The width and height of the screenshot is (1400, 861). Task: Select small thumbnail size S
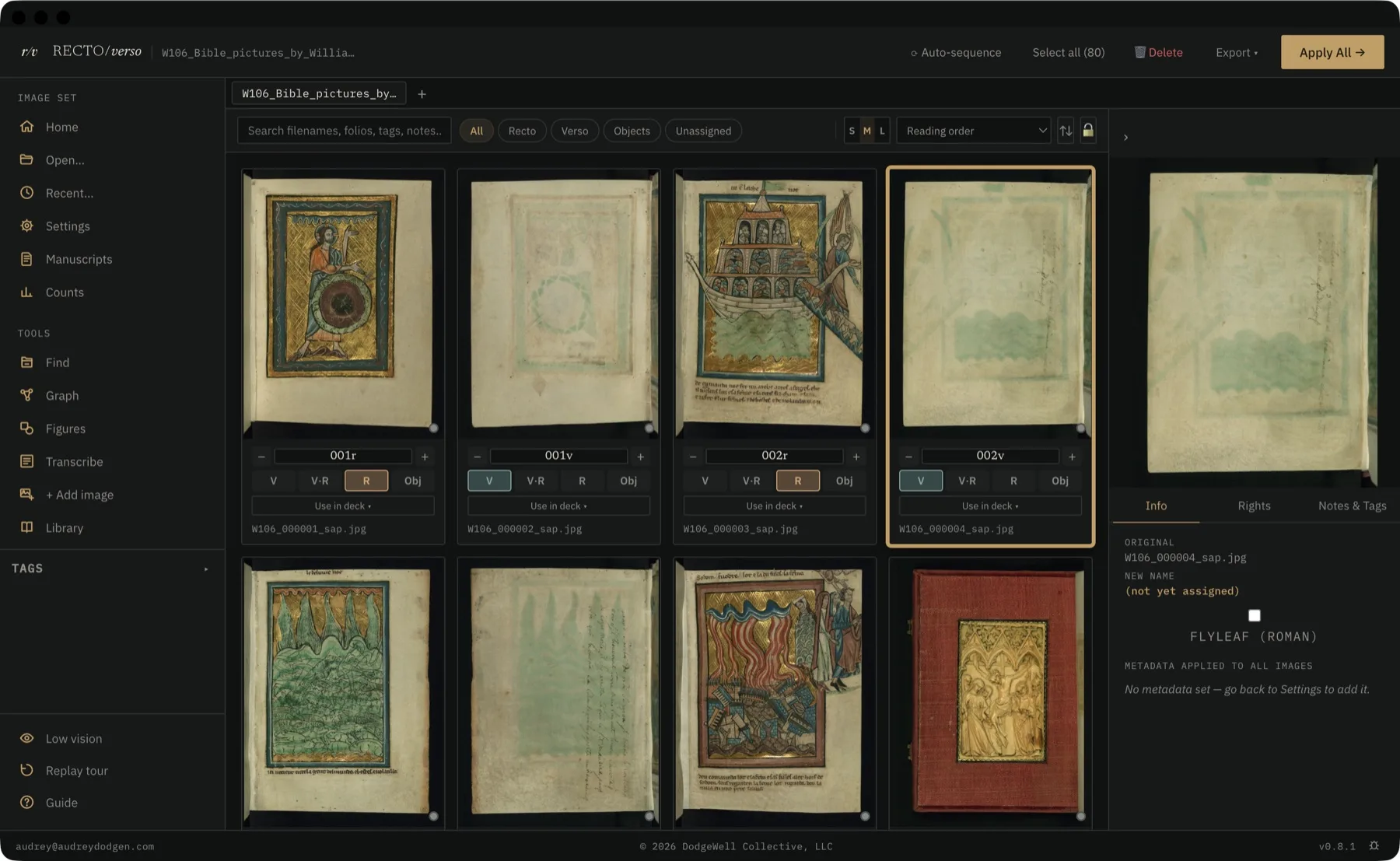[x=852, y=131]
